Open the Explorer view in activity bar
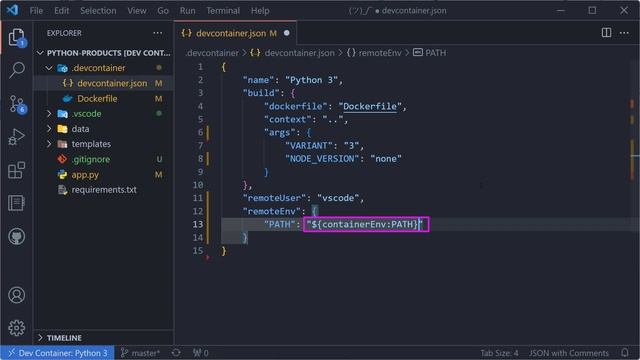Screen dimensions: 640x360 pyautogui.click(x=17, y=38)
